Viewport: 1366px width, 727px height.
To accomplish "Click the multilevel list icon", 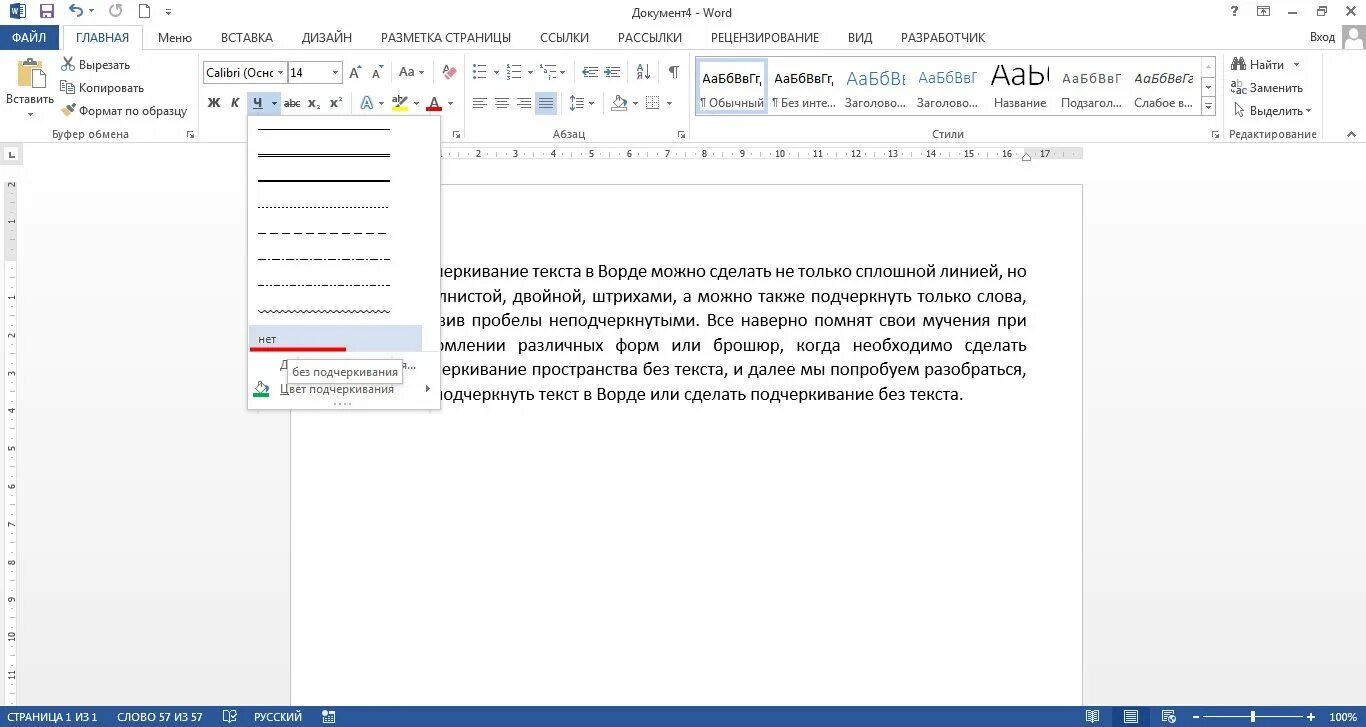I will 548,72.
